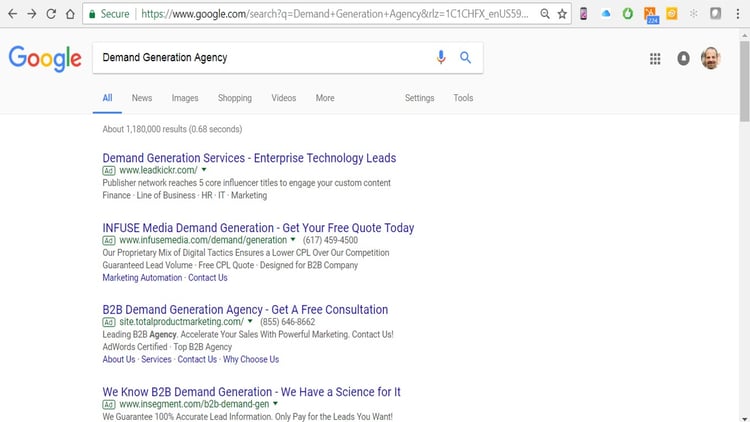Open Contact Us sitelink under INFUSE Media

[208, 278]
